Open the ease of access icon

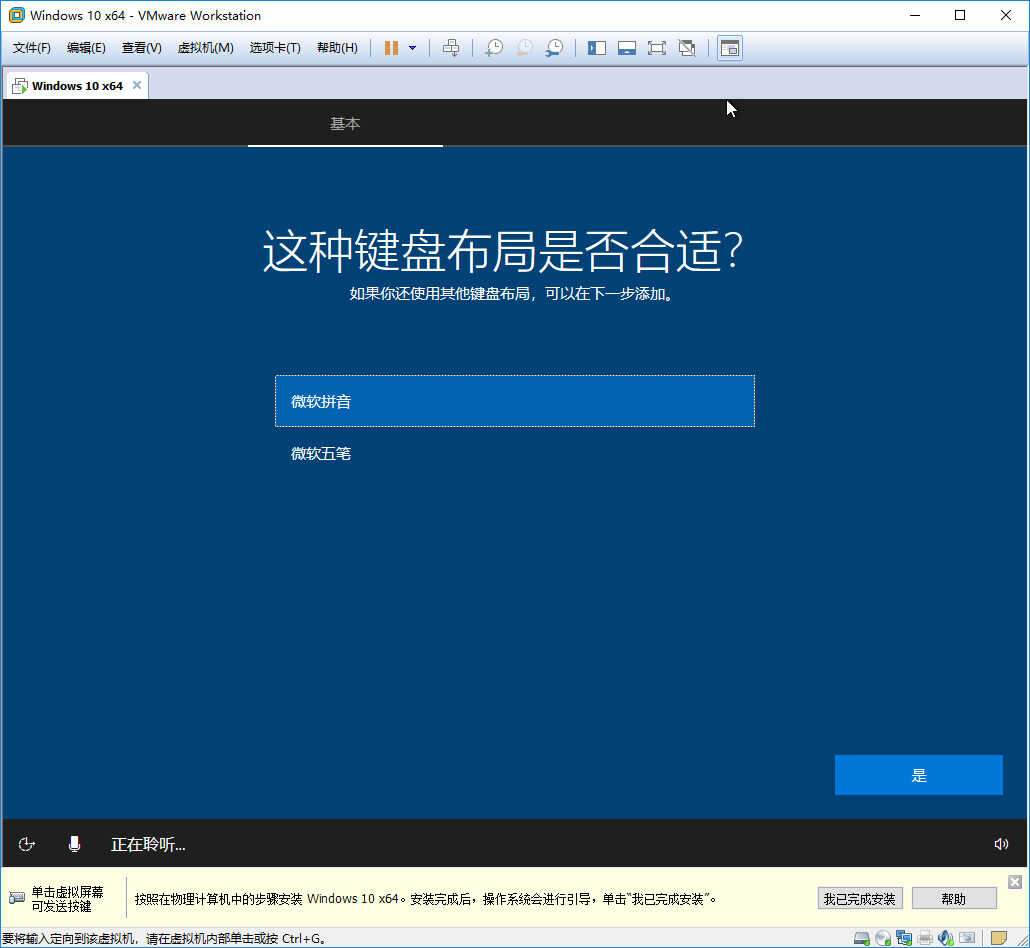26,844
